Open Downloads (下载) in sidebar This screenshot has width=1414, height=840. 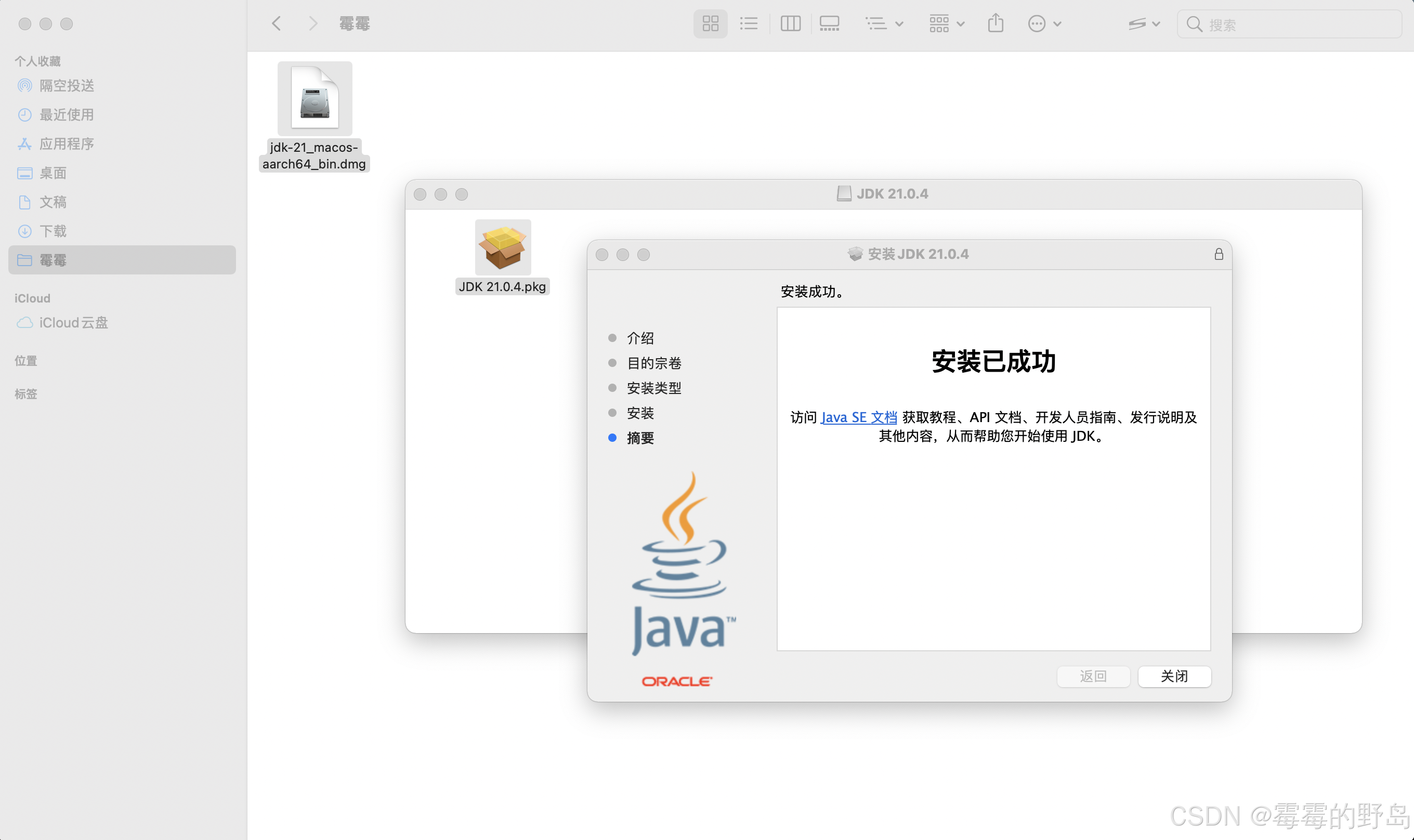[x=53, y=231]
